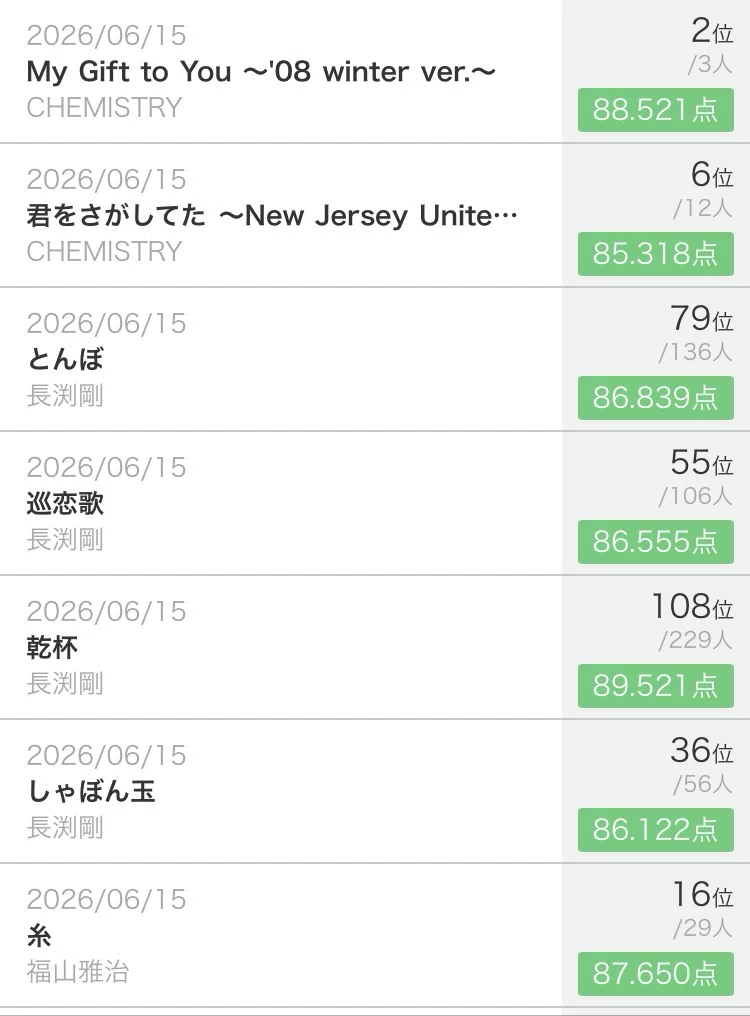Screen dimensions: 750x1016
Task: Tap the 87.650点 score badge
Action: coord(655,974)
